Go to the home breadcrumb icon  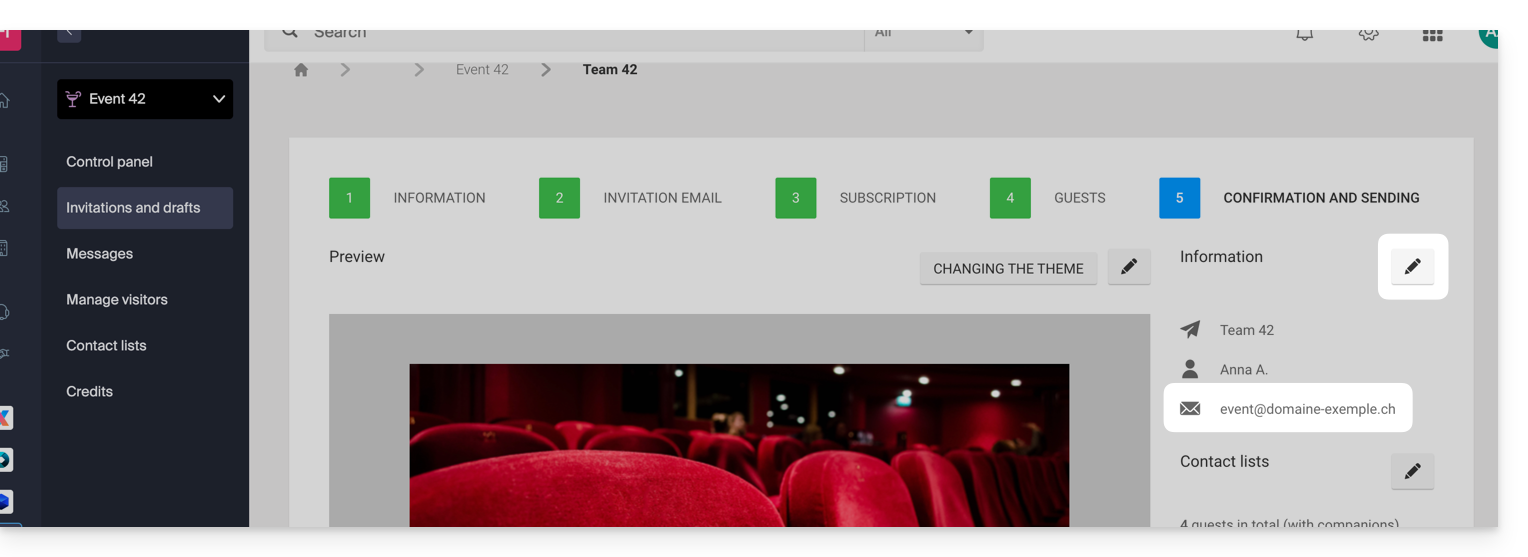click(301, 70)
